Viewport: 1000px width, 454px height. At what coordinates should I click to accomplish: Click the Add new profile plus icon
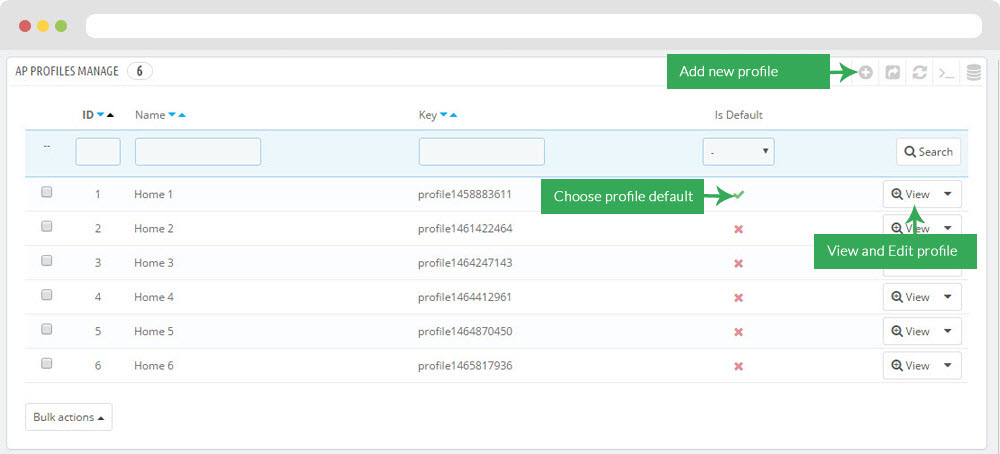pos(865,72)
